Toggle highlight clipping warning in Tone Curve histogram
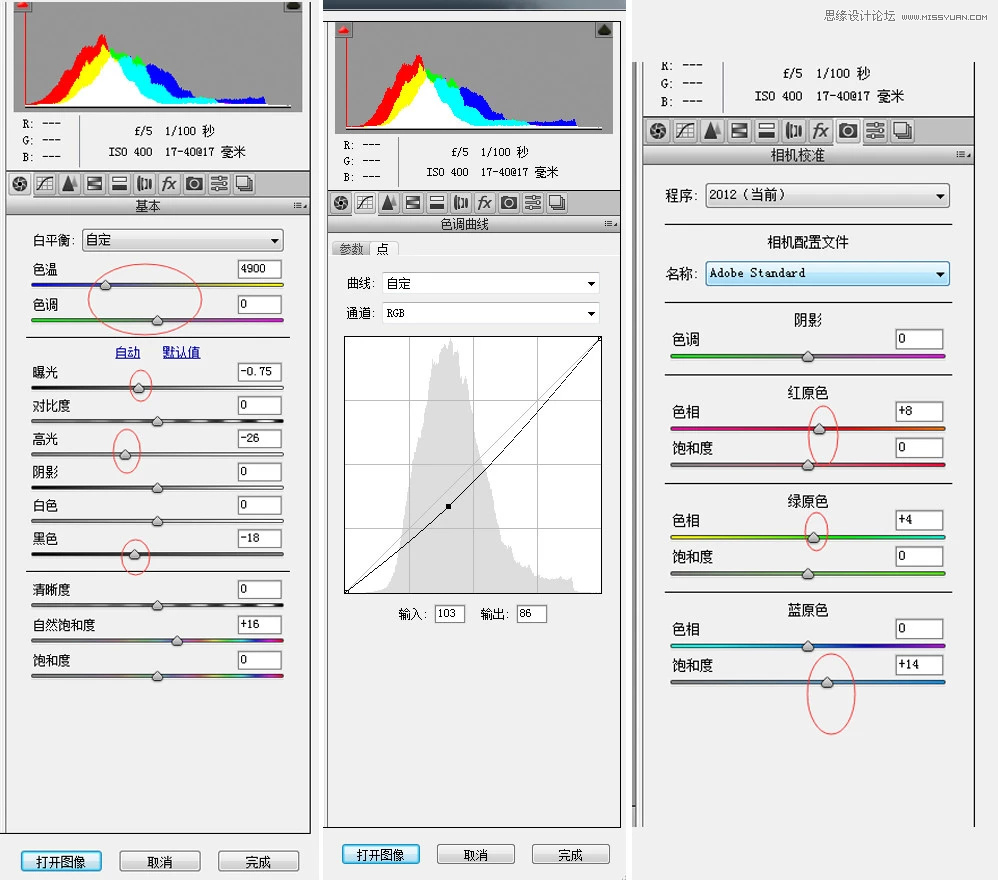This screenshot has height=880, width=998. pos(603,31)
